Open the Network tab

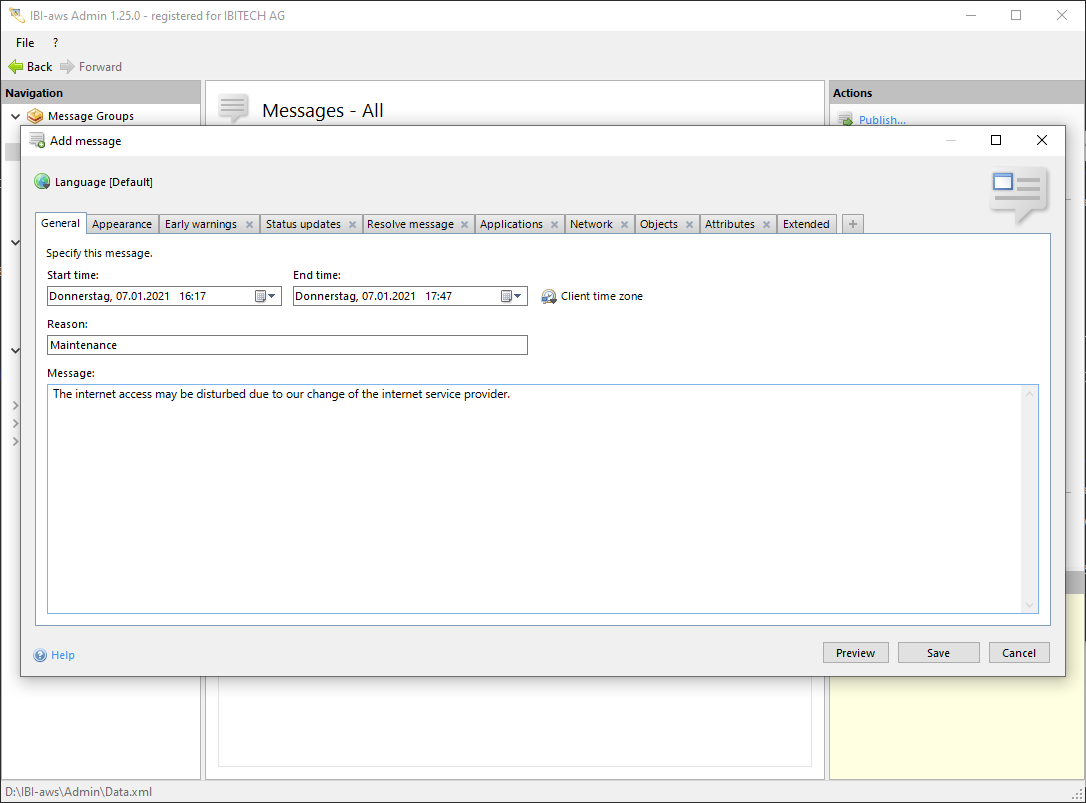[x=591, y=224]
